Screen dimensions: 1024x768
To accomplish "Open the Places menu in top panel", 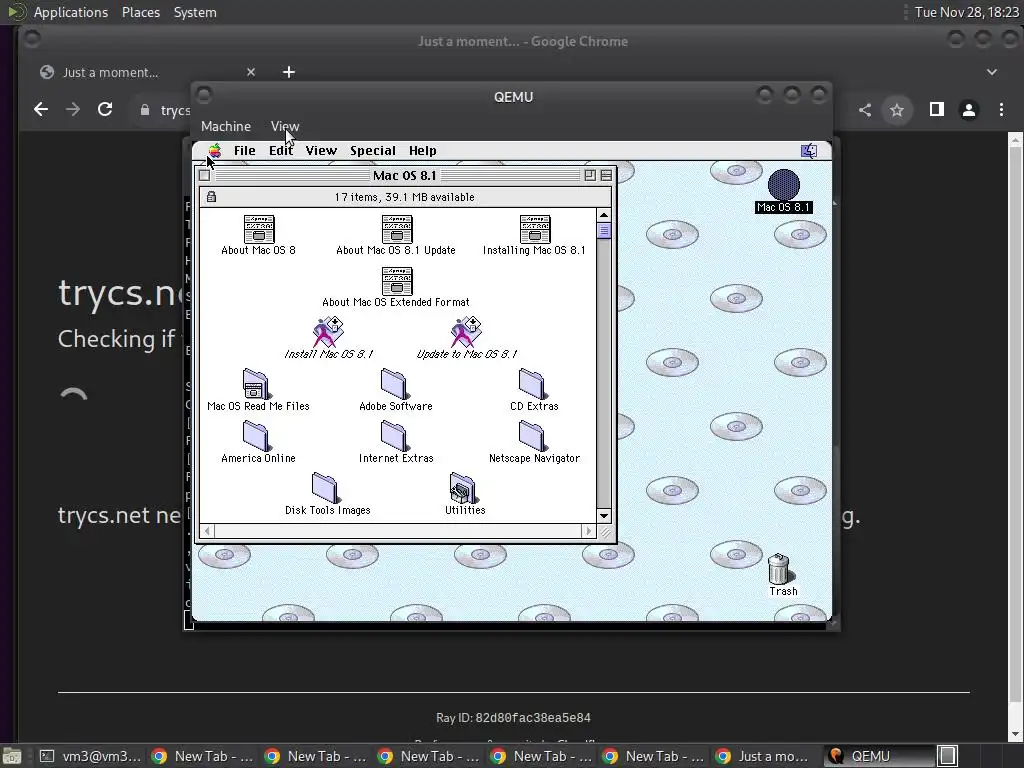I will [140, 12].
